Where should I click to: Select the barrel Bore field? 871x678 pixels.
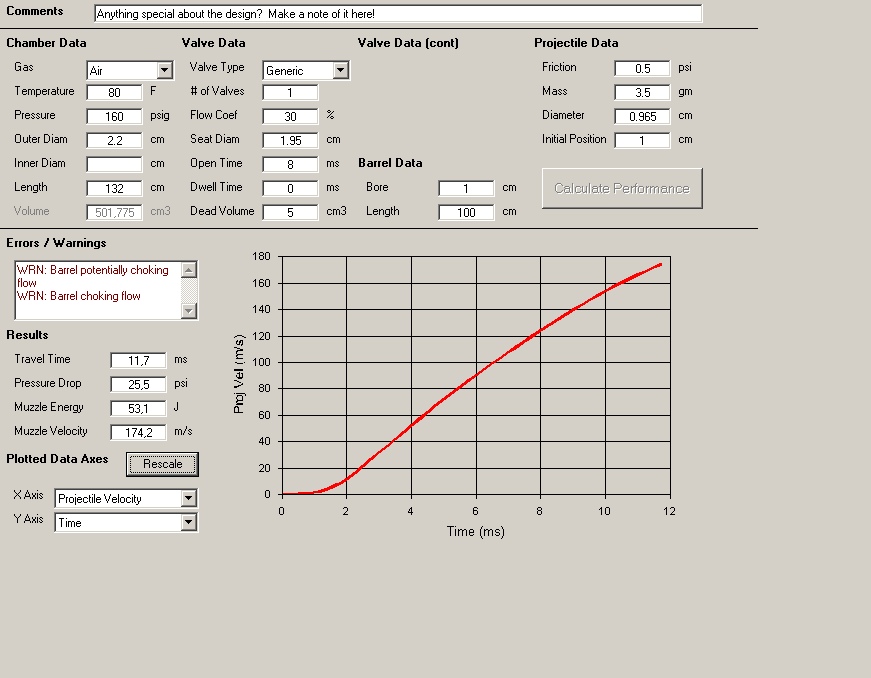coord(466,188)
